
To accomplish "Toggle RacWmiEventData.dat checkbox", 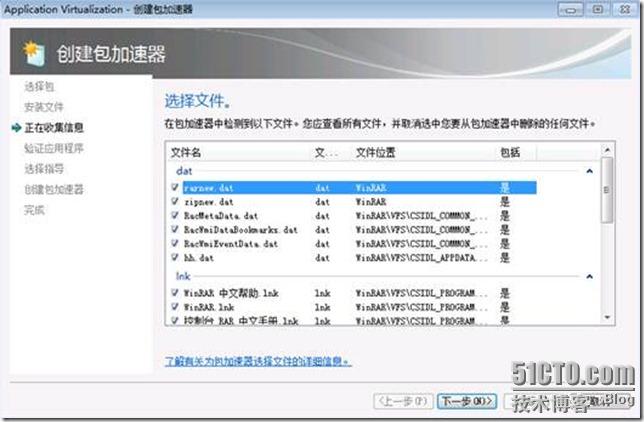I will point(175,243).
